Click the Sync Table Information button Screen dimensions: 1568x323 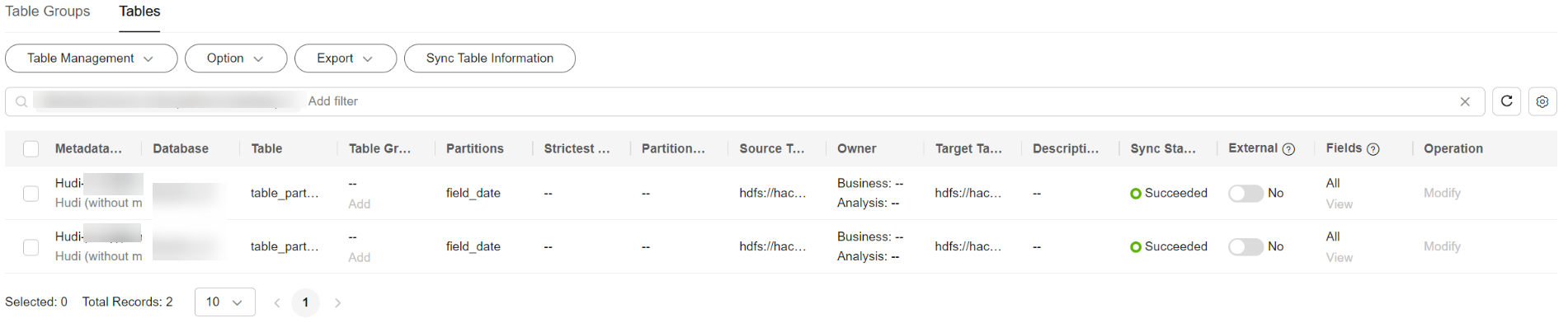490,59
